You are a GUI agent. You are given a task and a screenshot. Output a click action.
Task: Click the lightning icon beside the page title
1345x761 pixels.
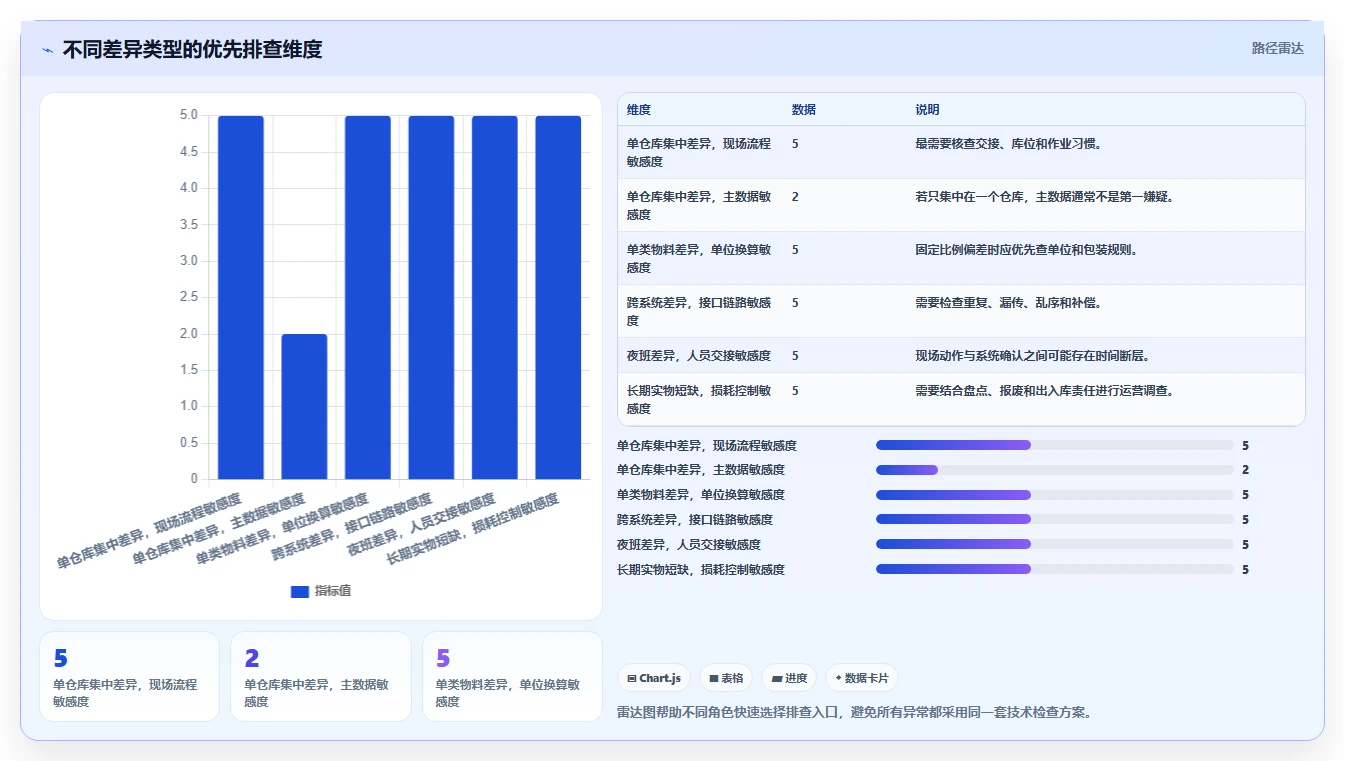tap(48, 50)
